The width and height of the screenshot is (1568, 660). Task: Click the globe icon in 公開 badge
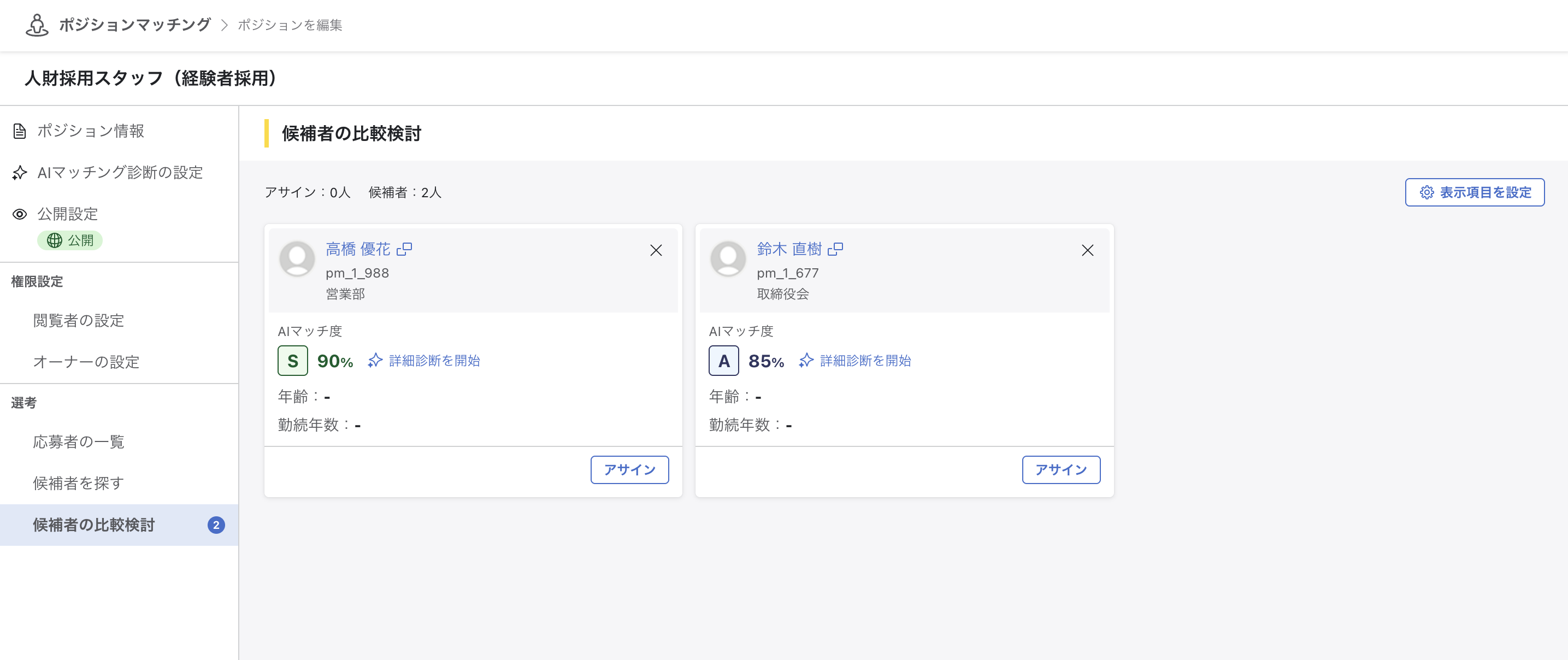tap(55, 240)
